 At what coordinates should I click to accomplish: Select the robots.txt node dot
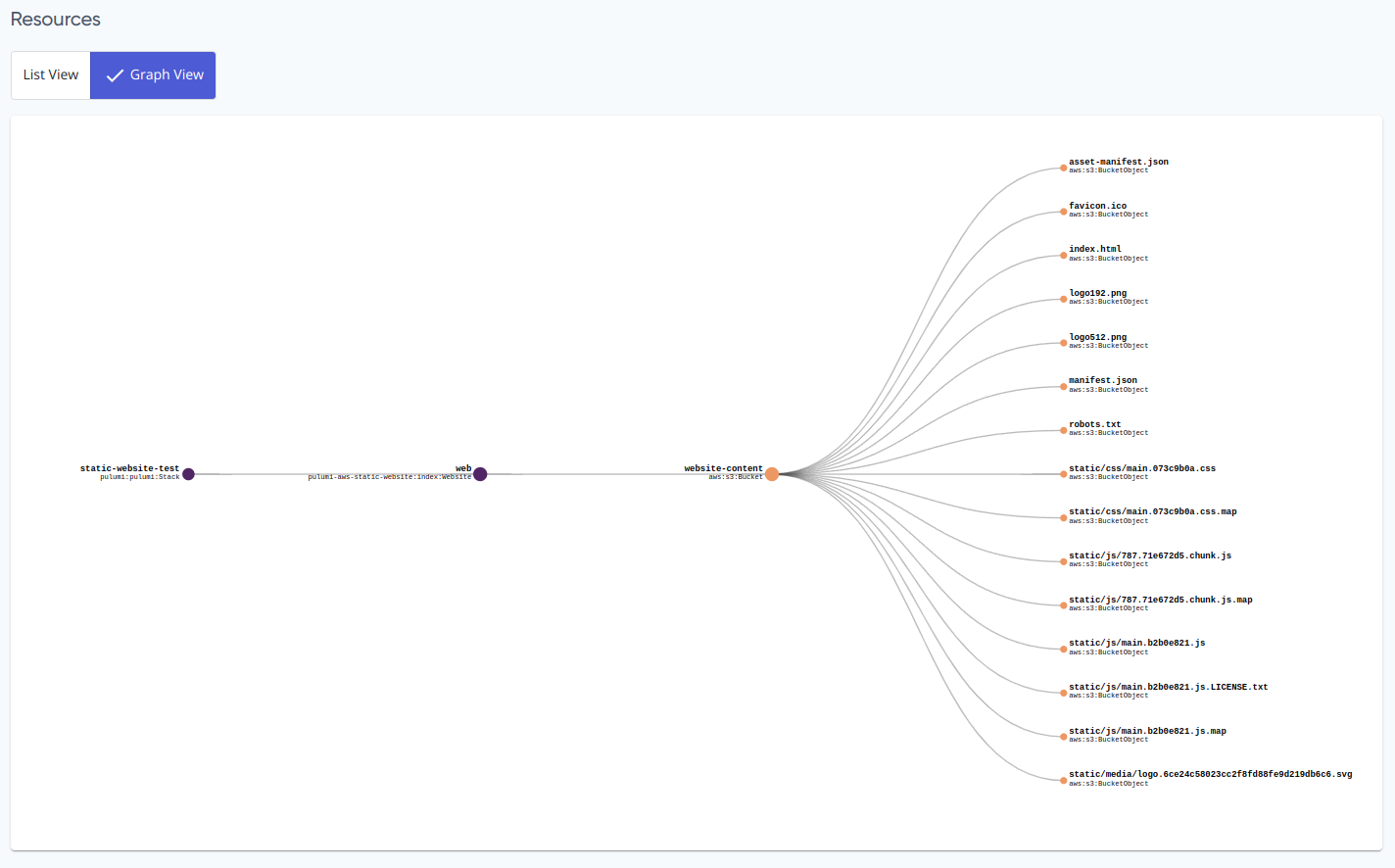click(x=1064, y=430)
